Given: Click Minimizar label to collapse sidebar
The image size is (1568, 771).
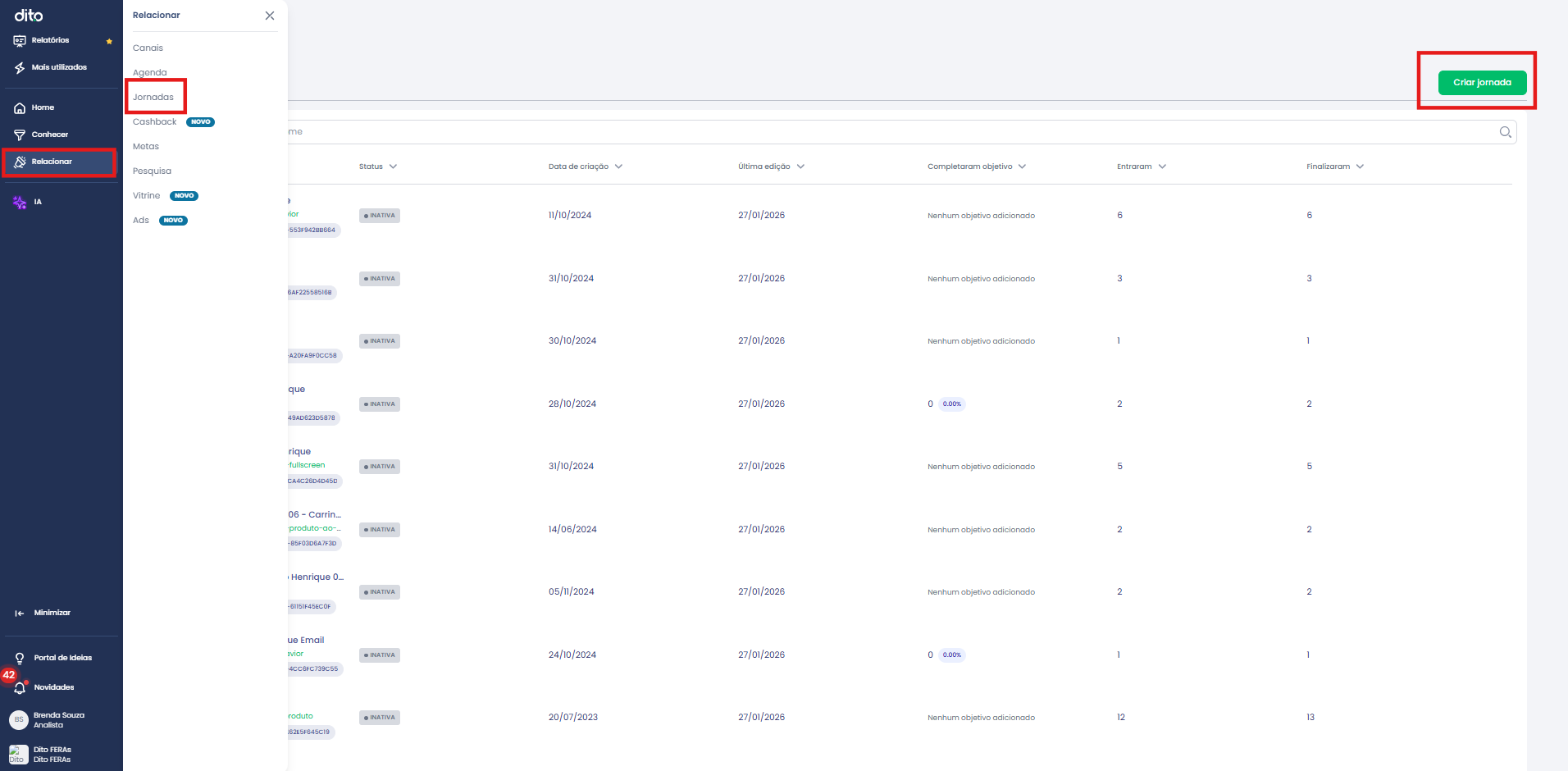Looking at the screenshot, I should pos(52,614).
